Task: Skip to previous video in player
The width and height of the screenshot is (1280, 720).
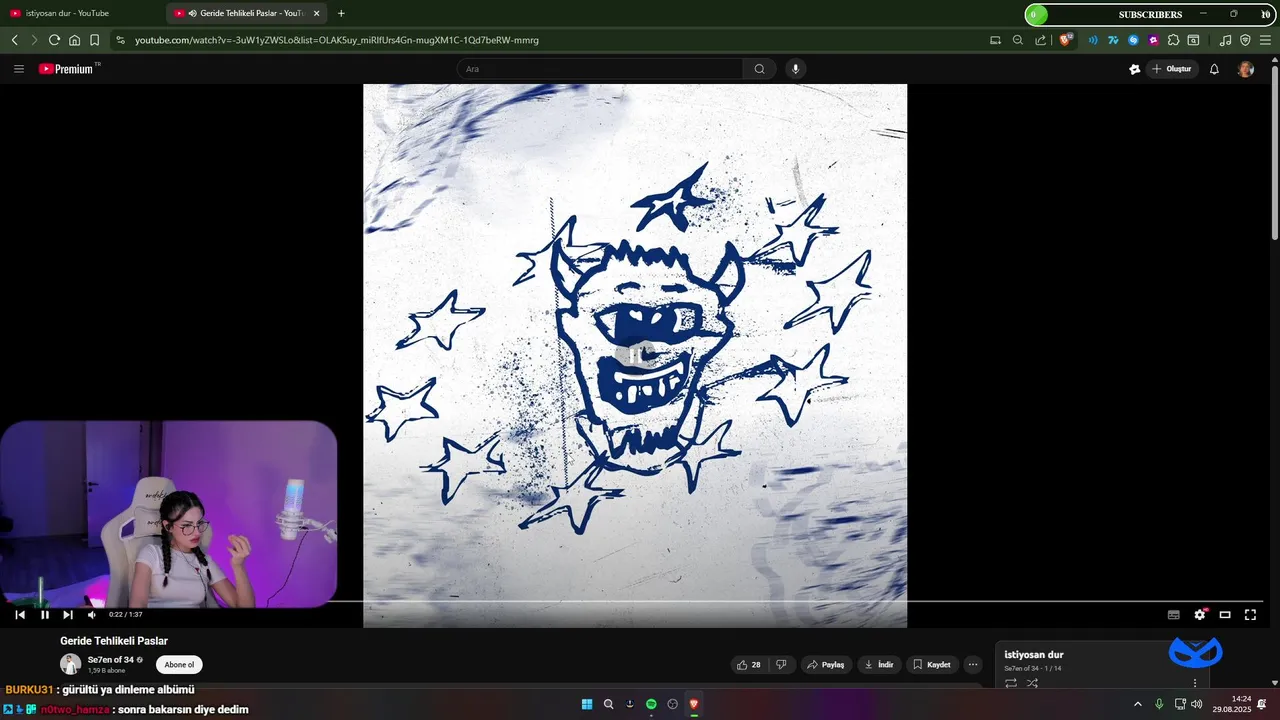Action: (20, 615)
